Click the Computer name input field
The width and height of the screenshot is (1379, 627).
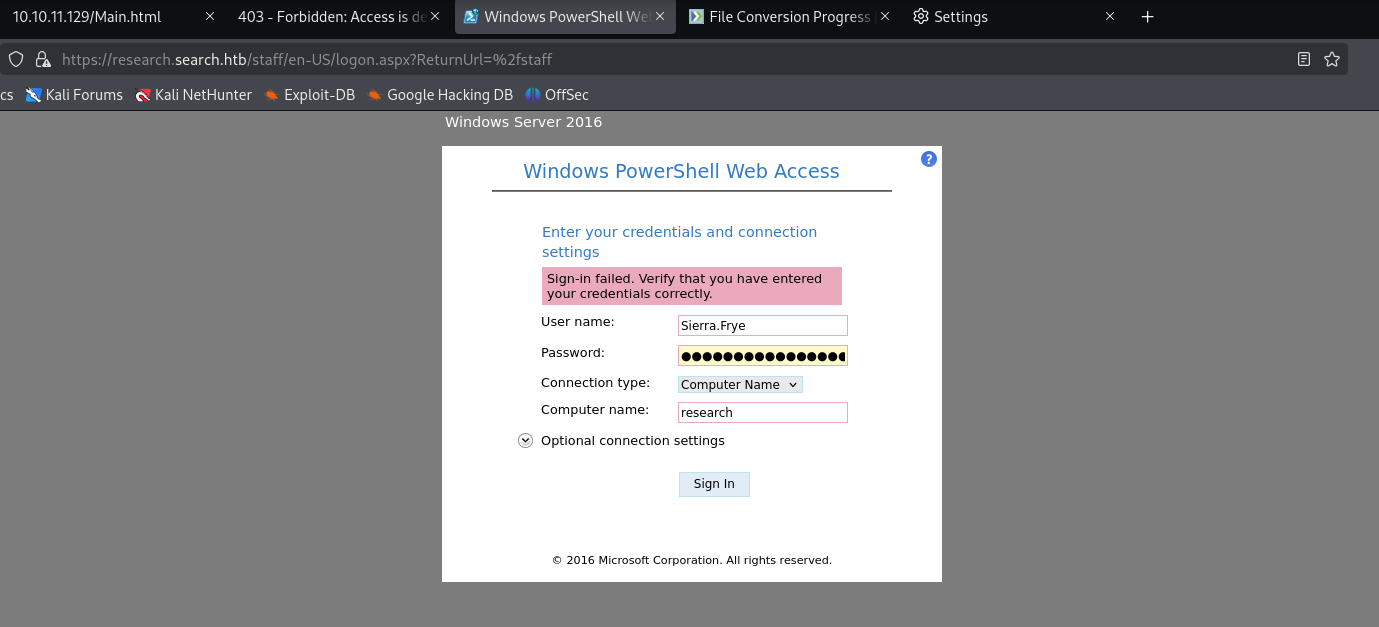point(762,412)
